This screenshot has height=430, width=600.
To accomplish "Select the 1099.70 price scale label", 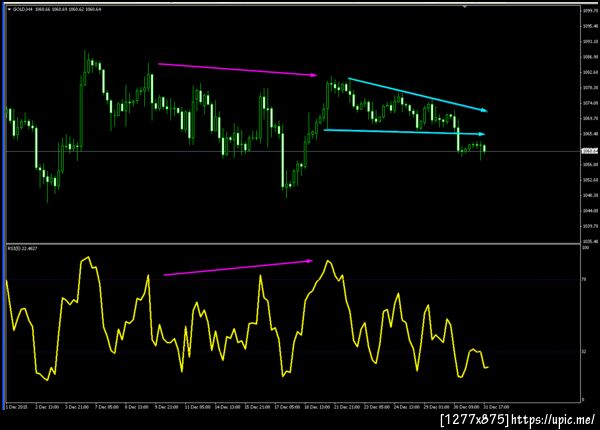I will (590, 11).
